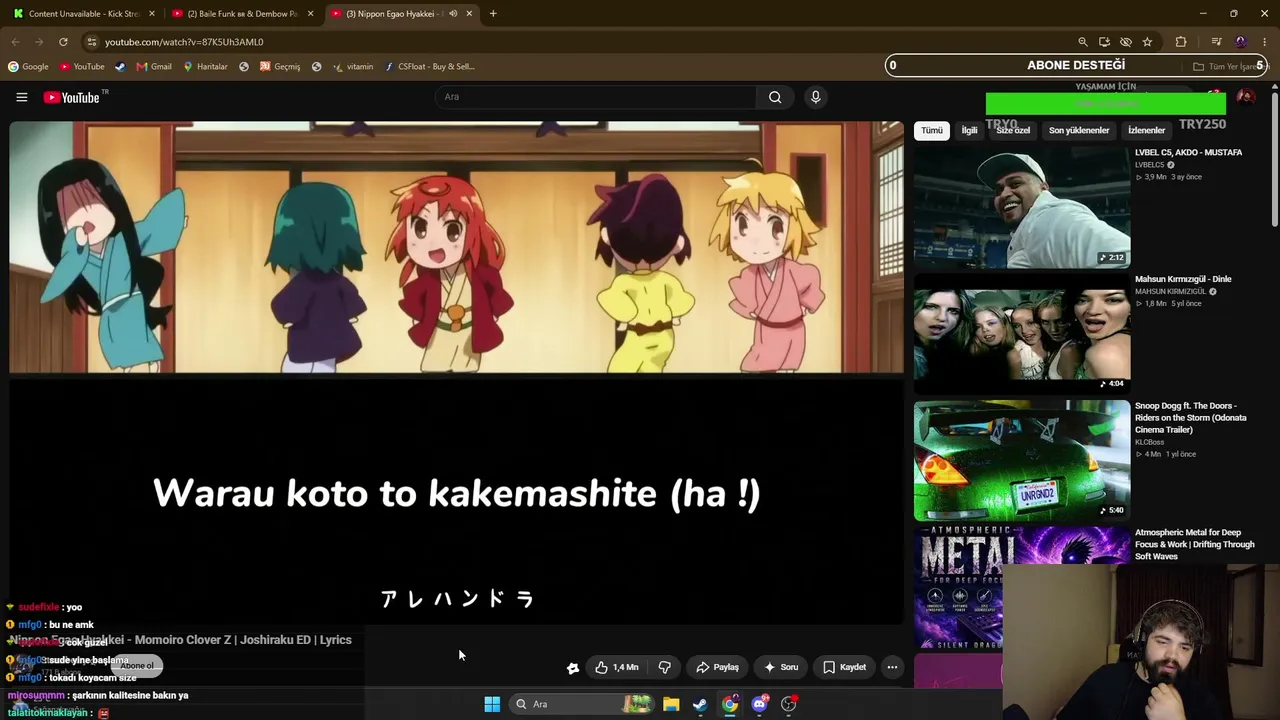The image size is (1280, 720).
Task: Open the Atmospheric Metal for Deep Focus title
Action: coord(1194,545)
